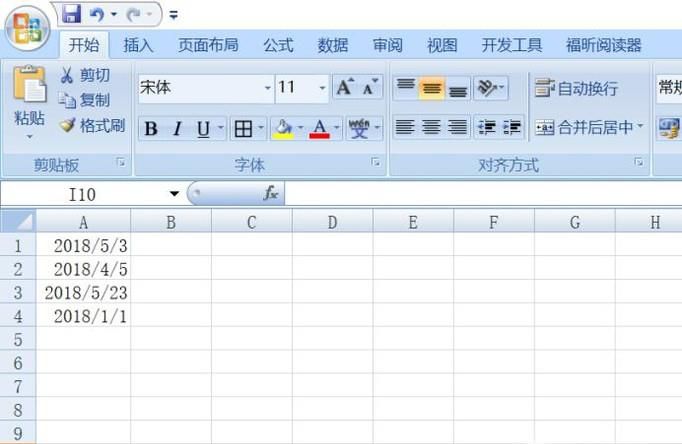Set top vertical alignment
The image size is (682, 444).
(406, 87)
